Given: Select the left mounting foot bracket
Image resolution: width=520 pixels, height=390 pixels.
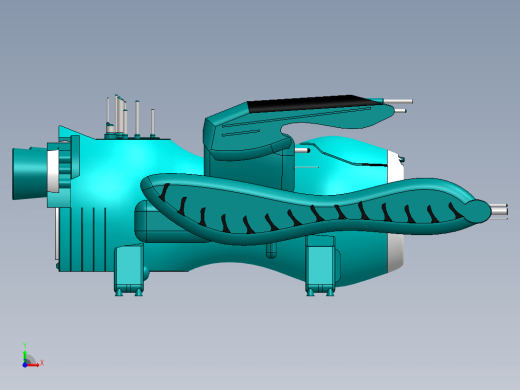Looking at the screenshot, I should click(x=129, y=270).
